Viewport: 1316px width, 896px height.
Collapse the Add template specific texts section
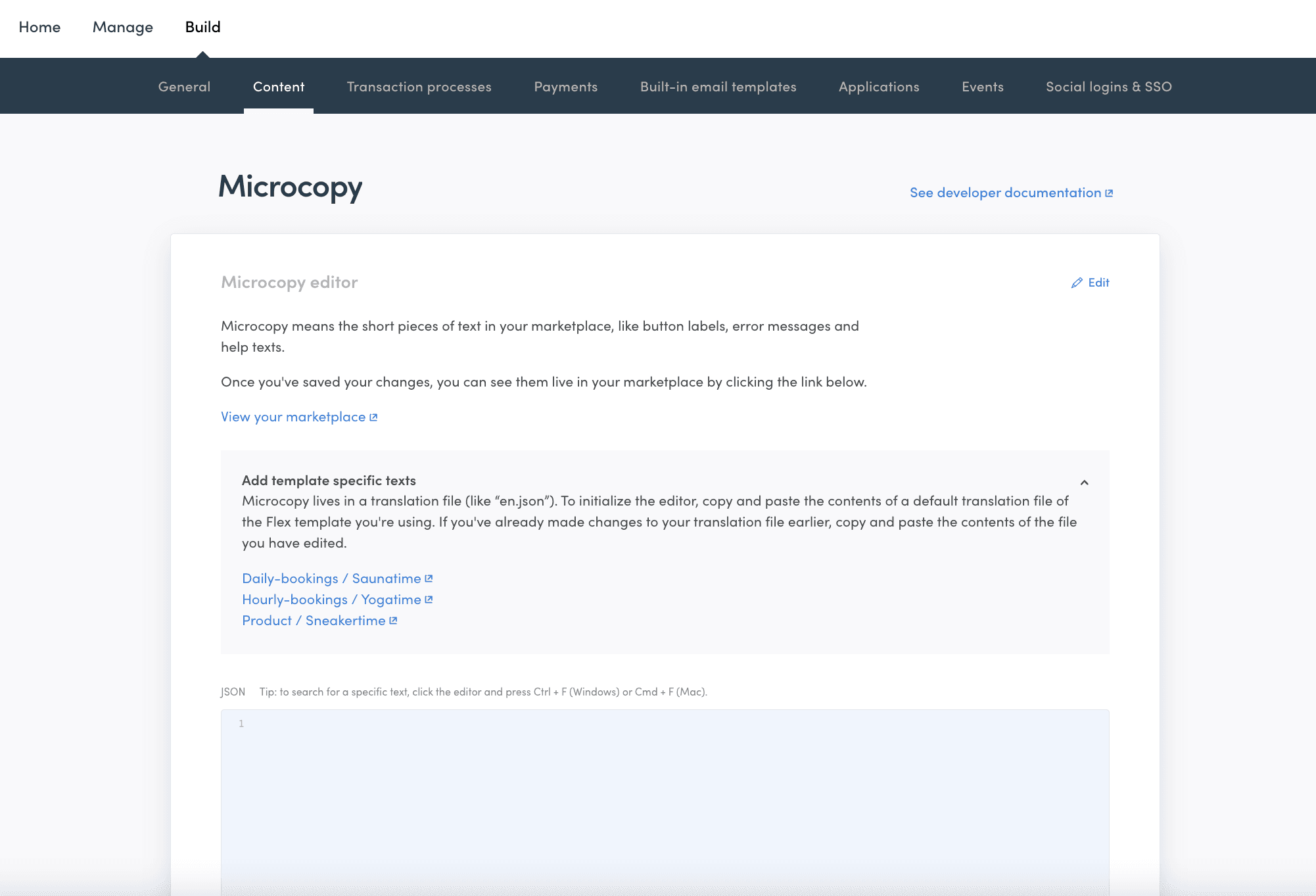coord(1084,483)
